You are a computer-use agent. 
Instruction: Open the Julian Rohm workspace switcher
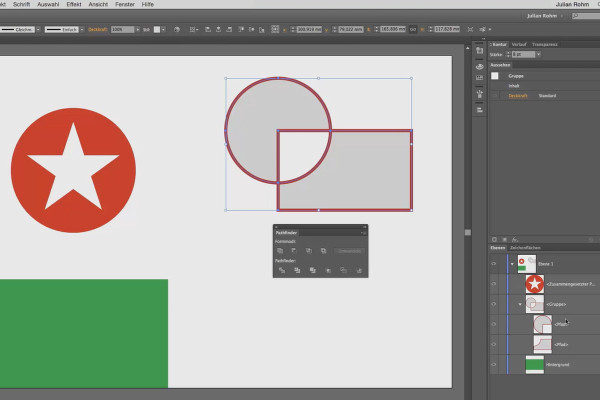point(545,16)
